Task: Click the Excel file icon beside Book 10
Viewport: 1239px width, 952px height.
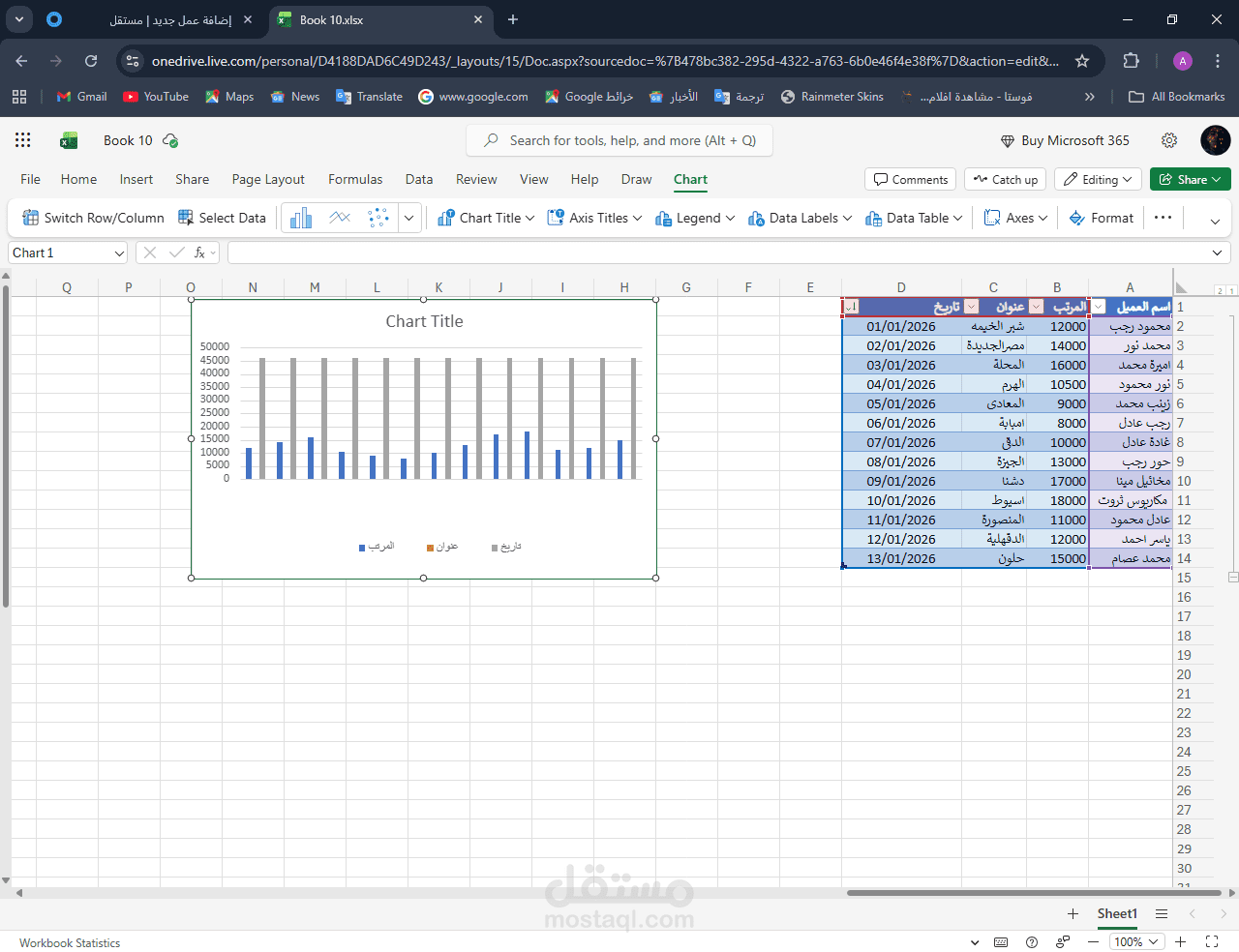Action: (69, 140)
